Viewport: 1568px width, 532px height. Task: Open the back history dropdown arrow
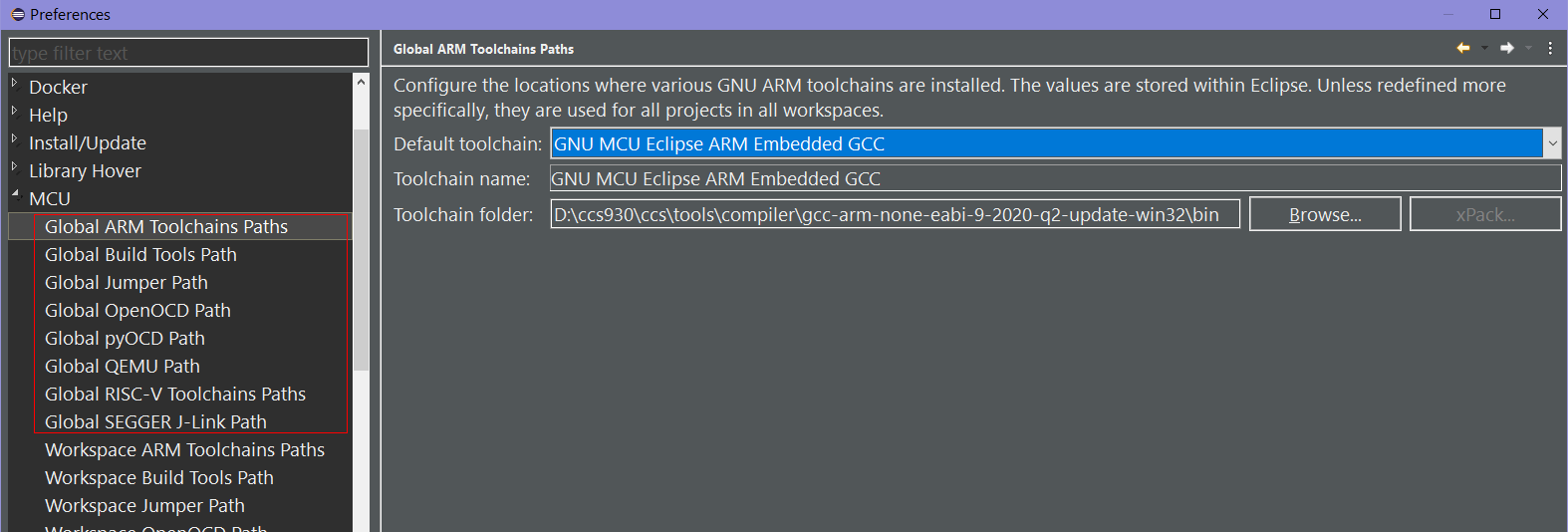(x=1484, y=48)
